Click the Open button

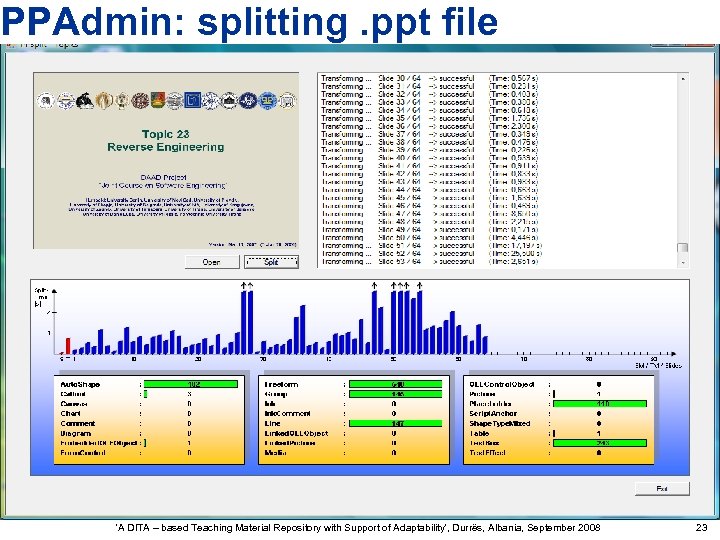(x=212, y=262)
